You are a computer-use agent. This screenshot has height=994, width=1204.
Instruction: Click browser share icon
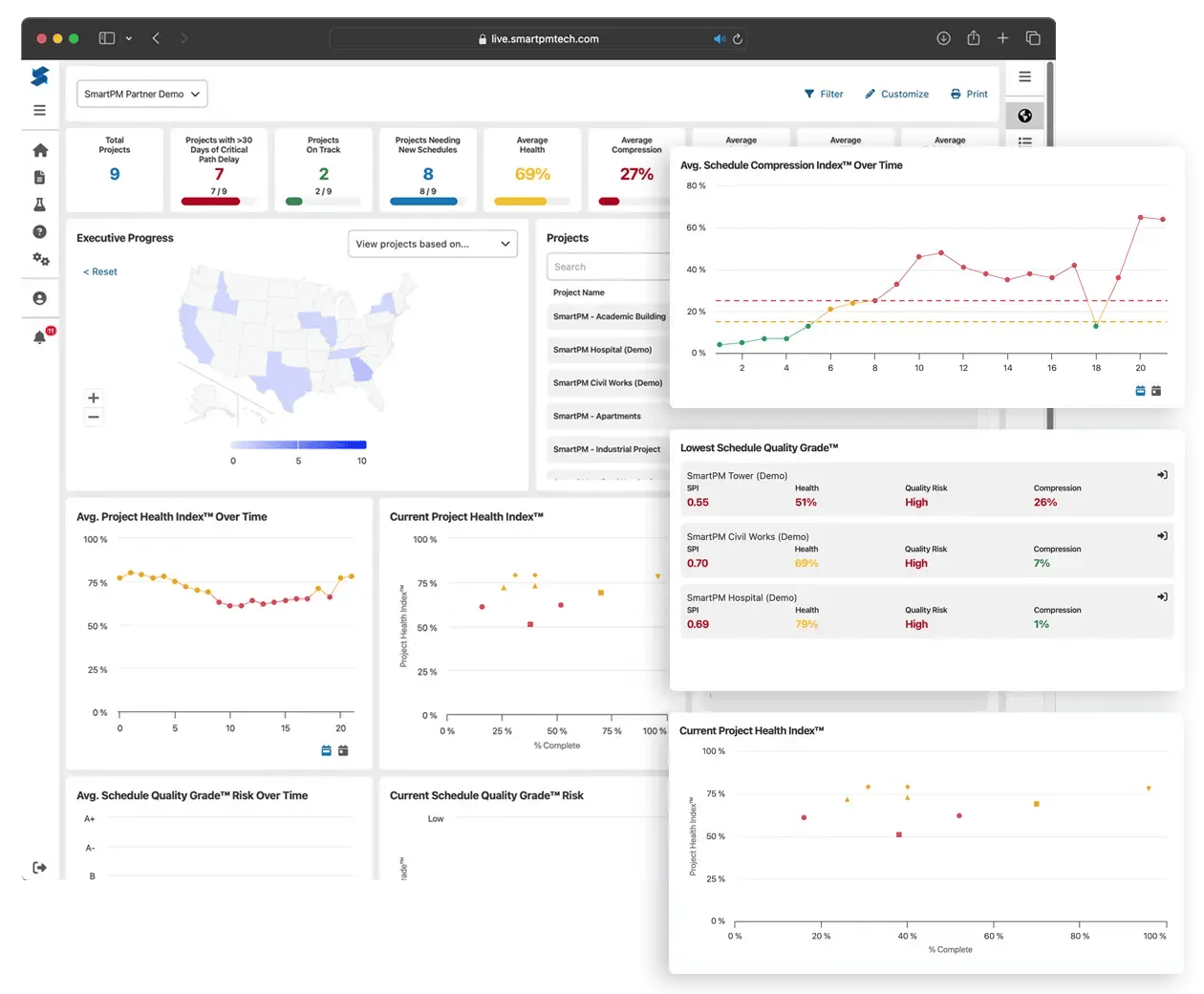pos(973,38)
